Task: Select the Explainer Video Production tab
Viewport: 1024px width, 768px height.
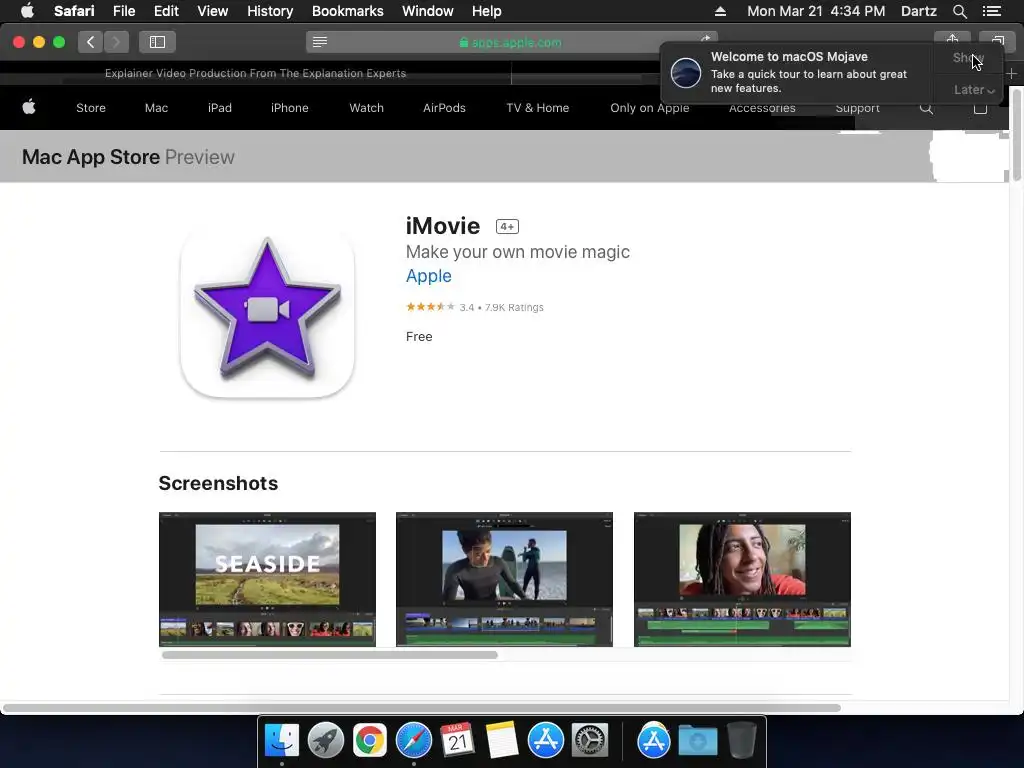Action: point(255,73)
